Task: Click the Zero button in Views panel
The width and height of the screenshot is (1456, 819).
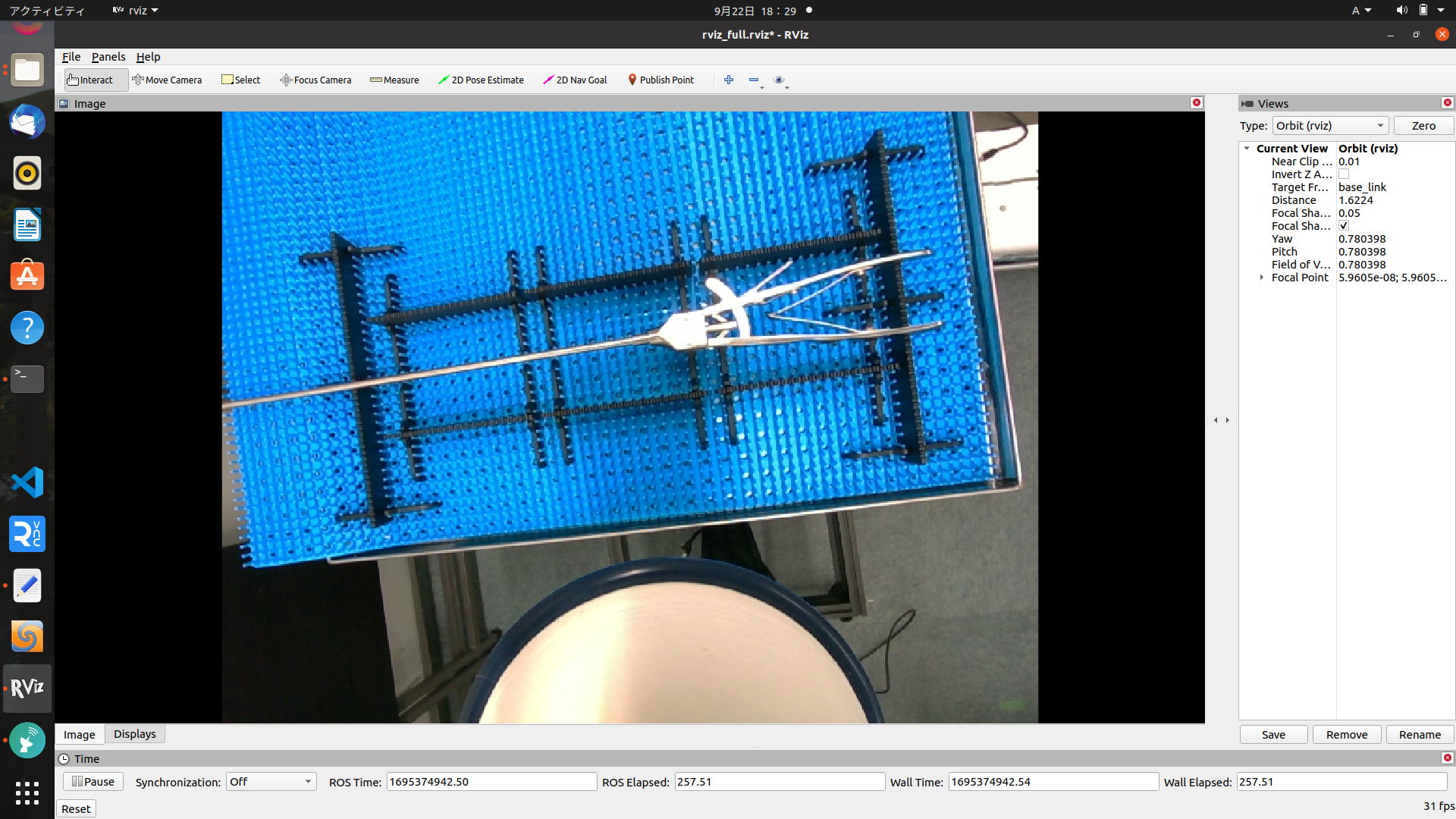Action: pos(1423,125)
